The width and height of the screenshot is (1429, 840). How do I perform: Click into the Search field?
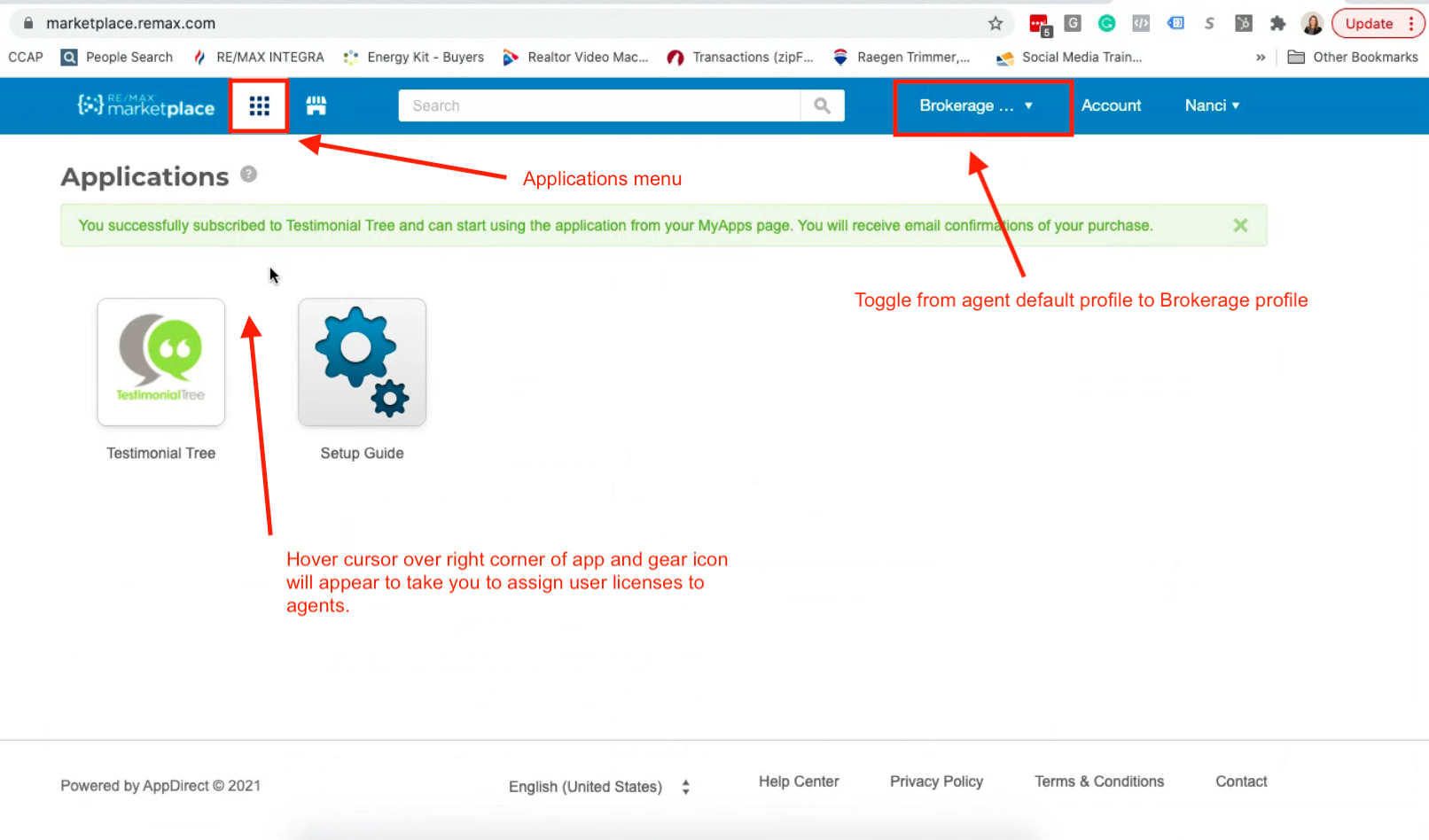(599, 105)
